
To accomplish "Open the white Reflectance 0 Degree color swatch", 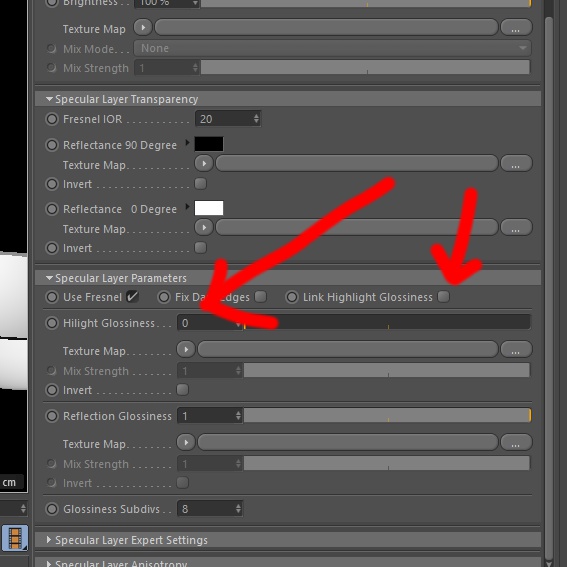I will click(209, 208).
